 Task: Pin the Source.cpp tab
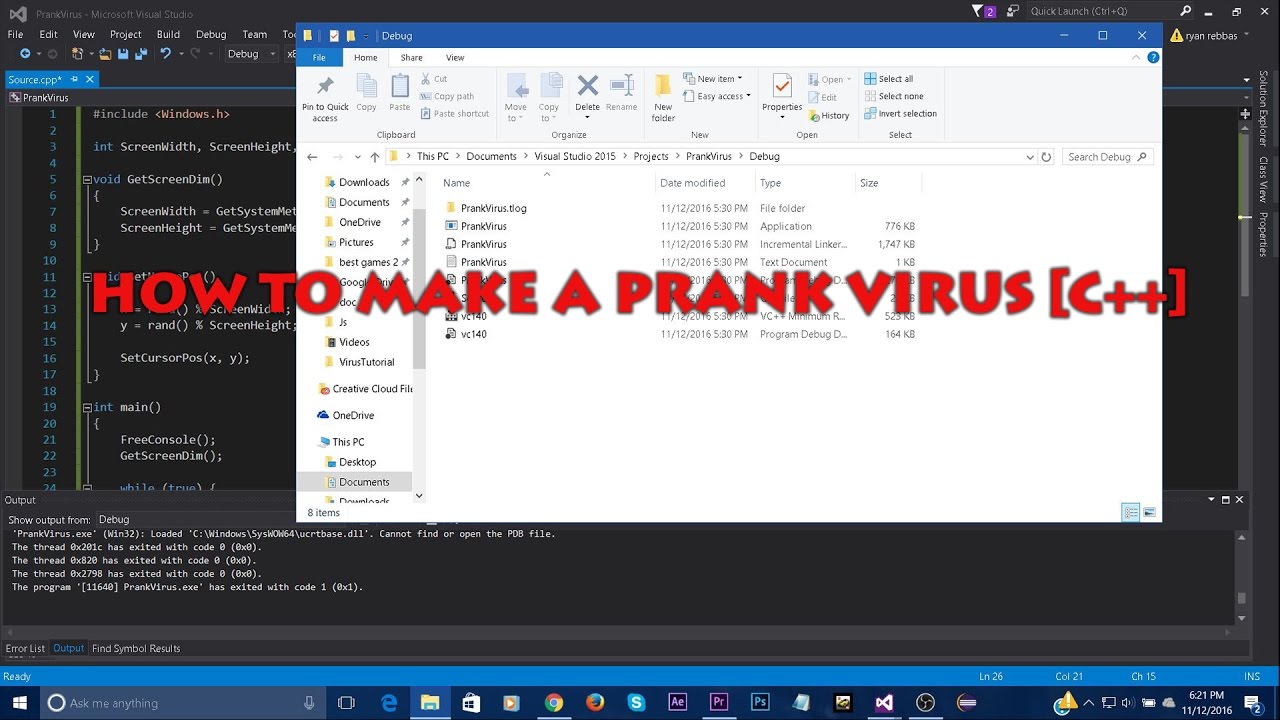(x=73, y=80)
